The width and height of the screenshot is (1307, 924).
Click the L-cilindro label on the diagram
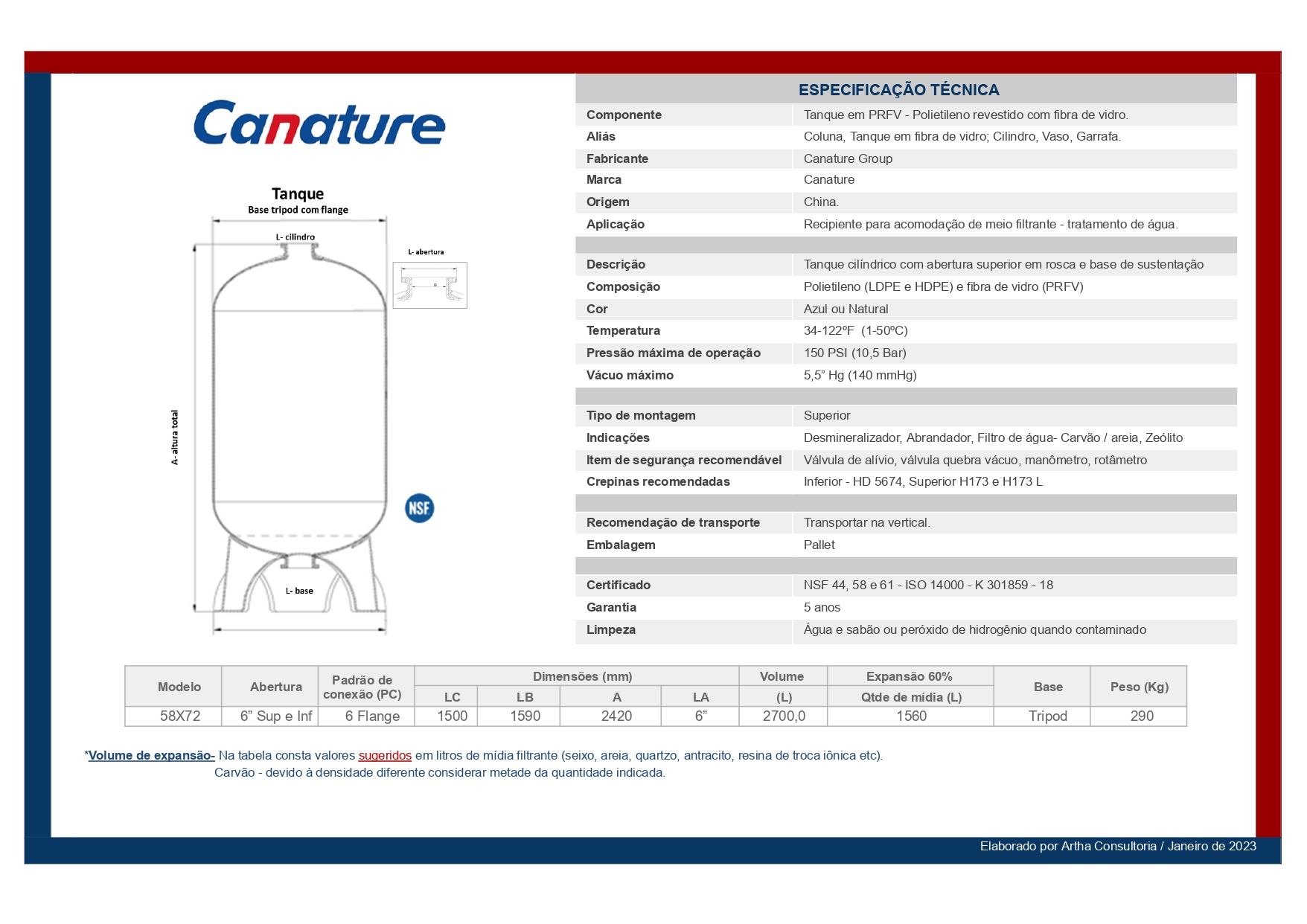(296, 237)
